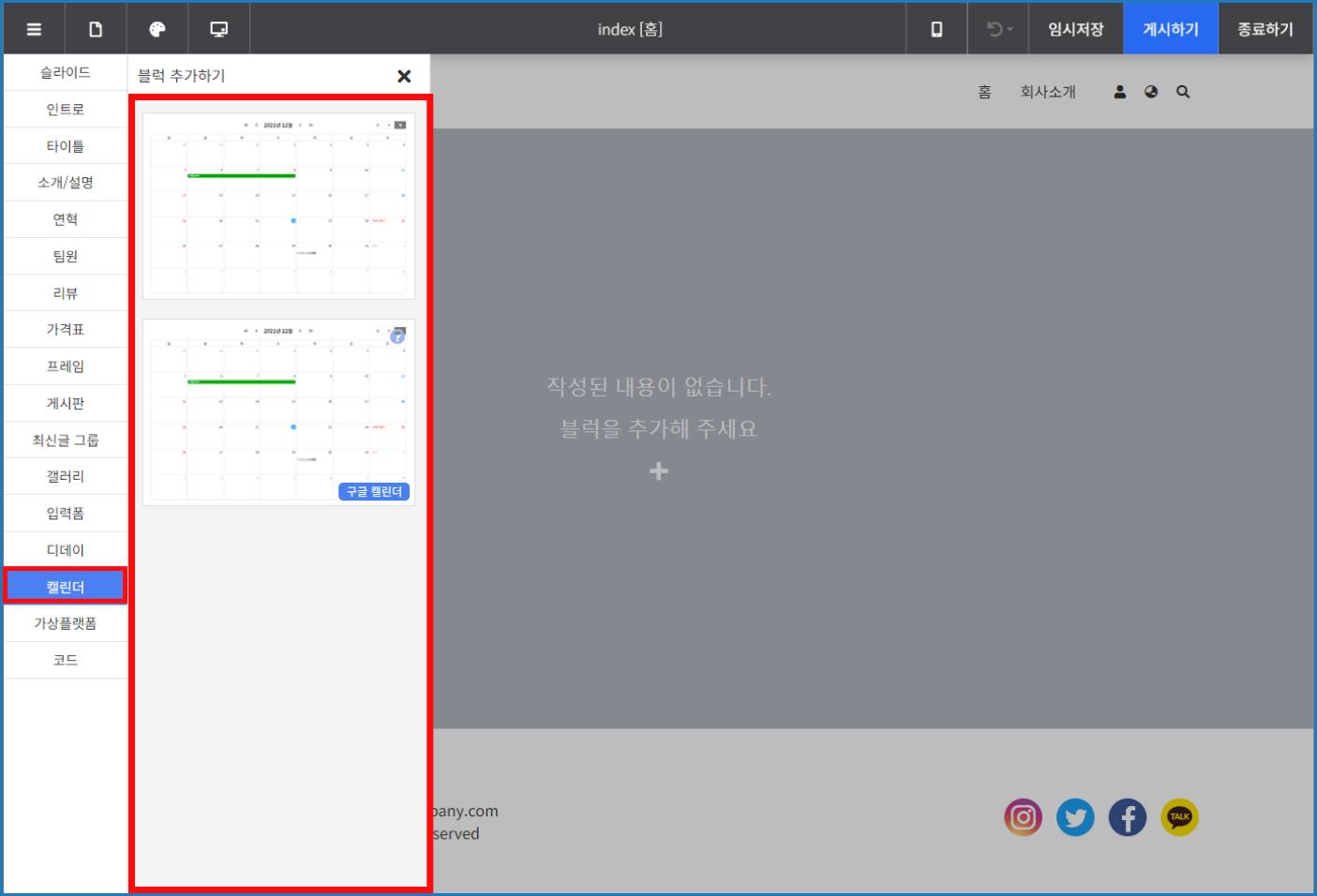Switch to mobile preview mode
Viewport: 1317px width, 896px height.
pyautogui.click(x=935, y=28)
